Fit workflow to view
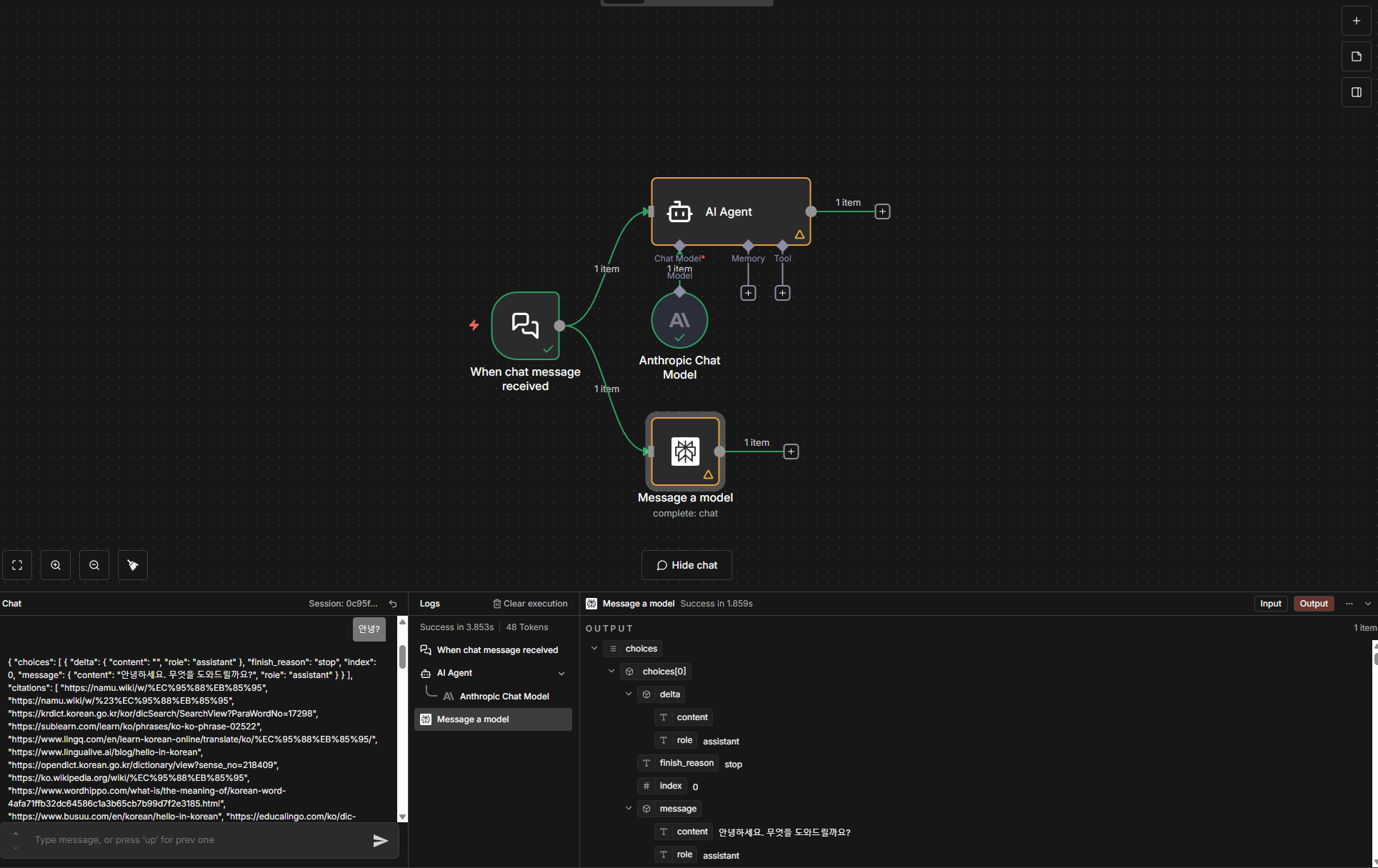Viewport: 1378px width, 868px height. tap(17, 565)
